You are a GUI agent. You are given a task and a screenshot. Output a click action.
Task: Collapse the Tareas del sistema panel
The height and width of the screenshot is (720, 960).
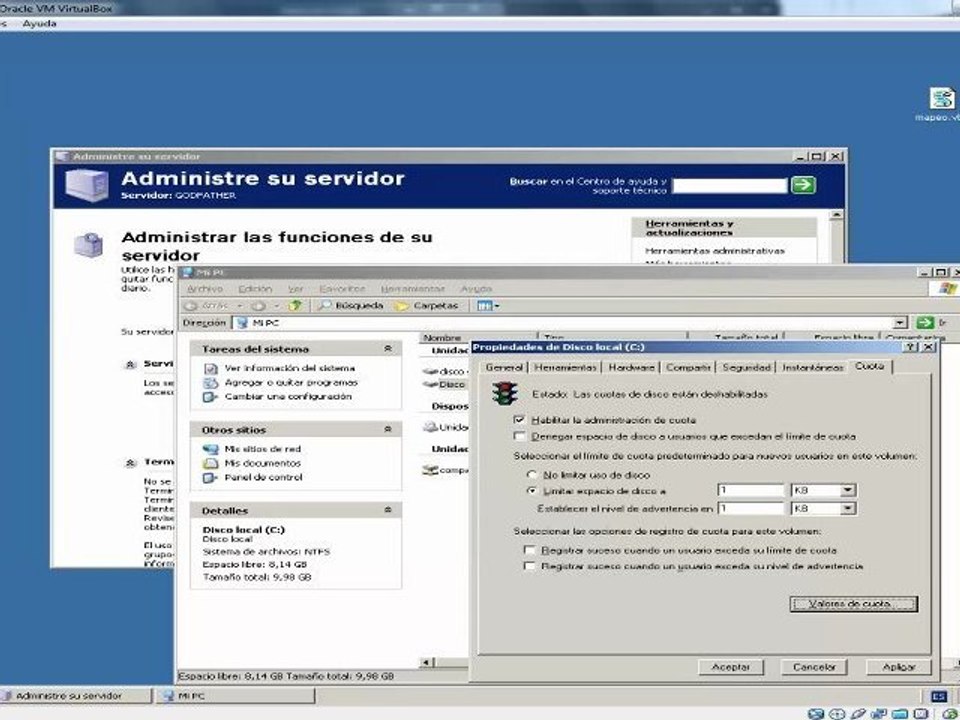tap(388, 348)
